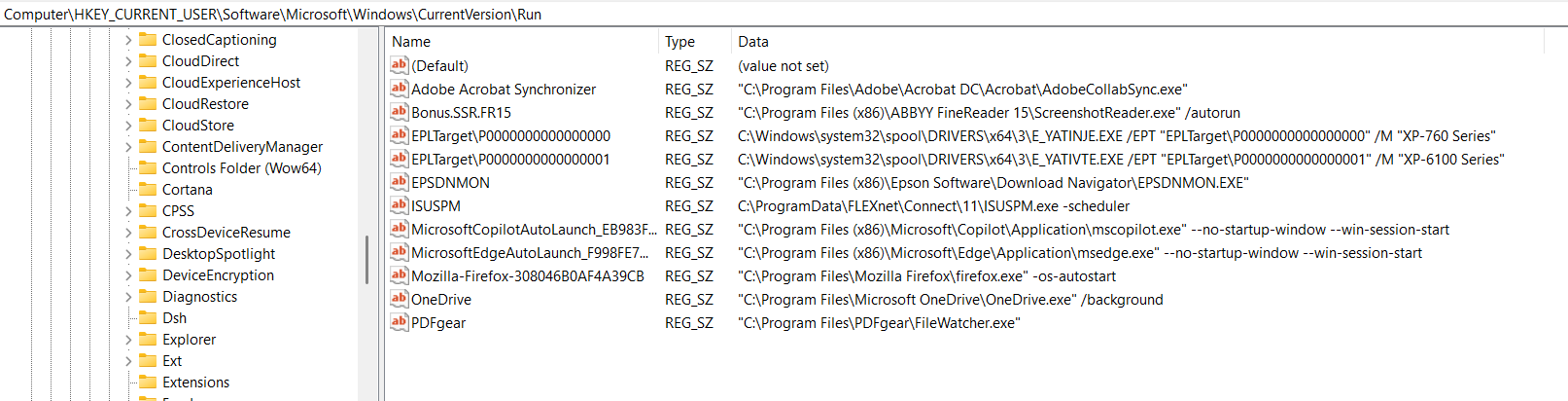1568x401 pixels.
Task: Click the firefox.exe -os-autostart data cell
Action: click(x=926, y=275)
